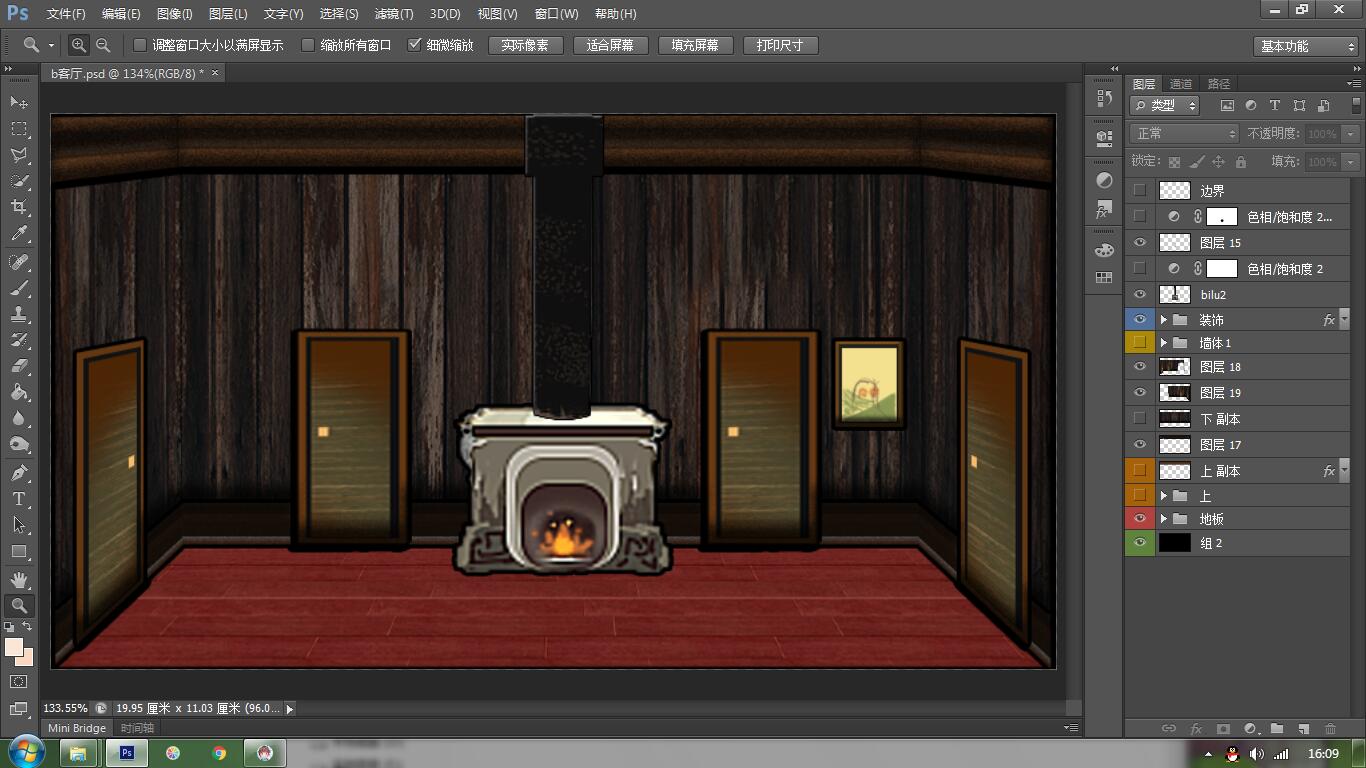Image resolution: width=1366 pixels, height=768 pixels.
Task: Open the 文件(F) menu
Action: click(66, 14)
